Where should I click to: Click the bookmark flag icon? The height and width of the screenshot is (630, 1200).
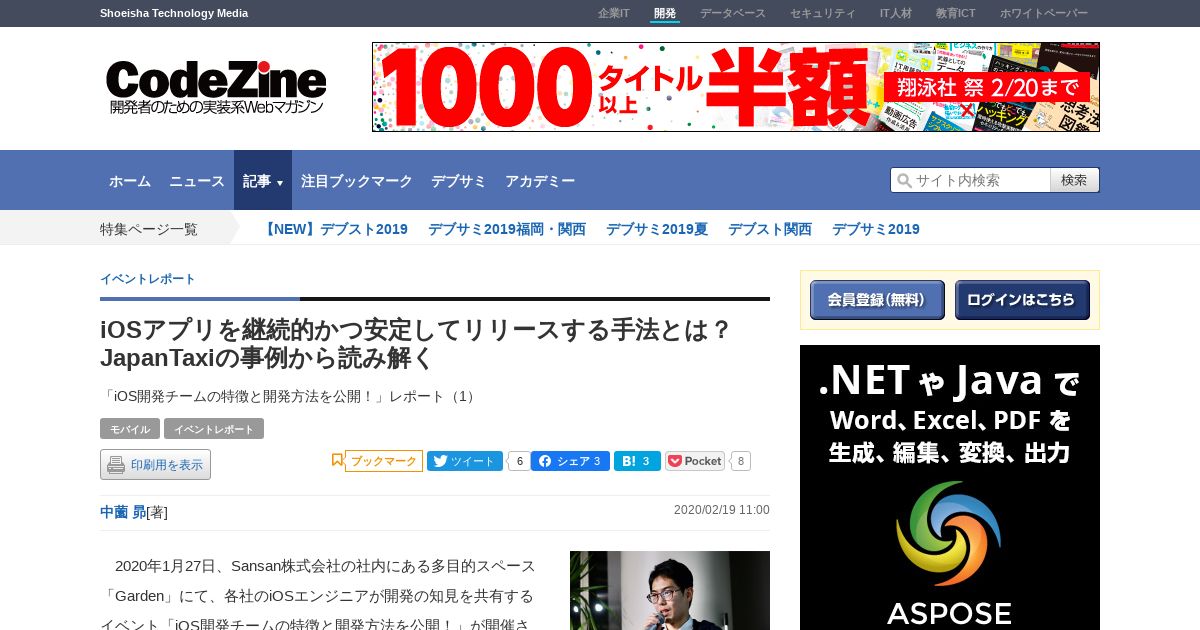click(337, 460)
